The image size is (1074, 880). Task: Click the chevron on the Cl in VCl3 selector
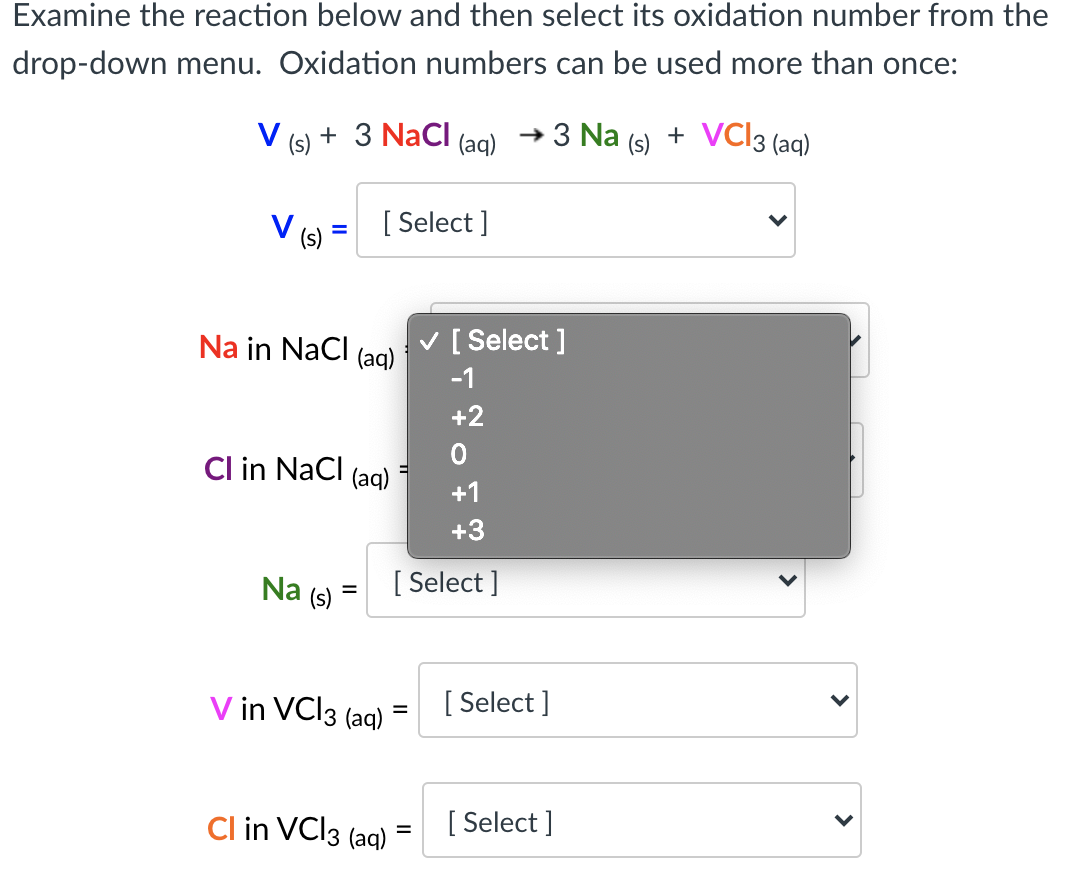click(x=843, y=820)
